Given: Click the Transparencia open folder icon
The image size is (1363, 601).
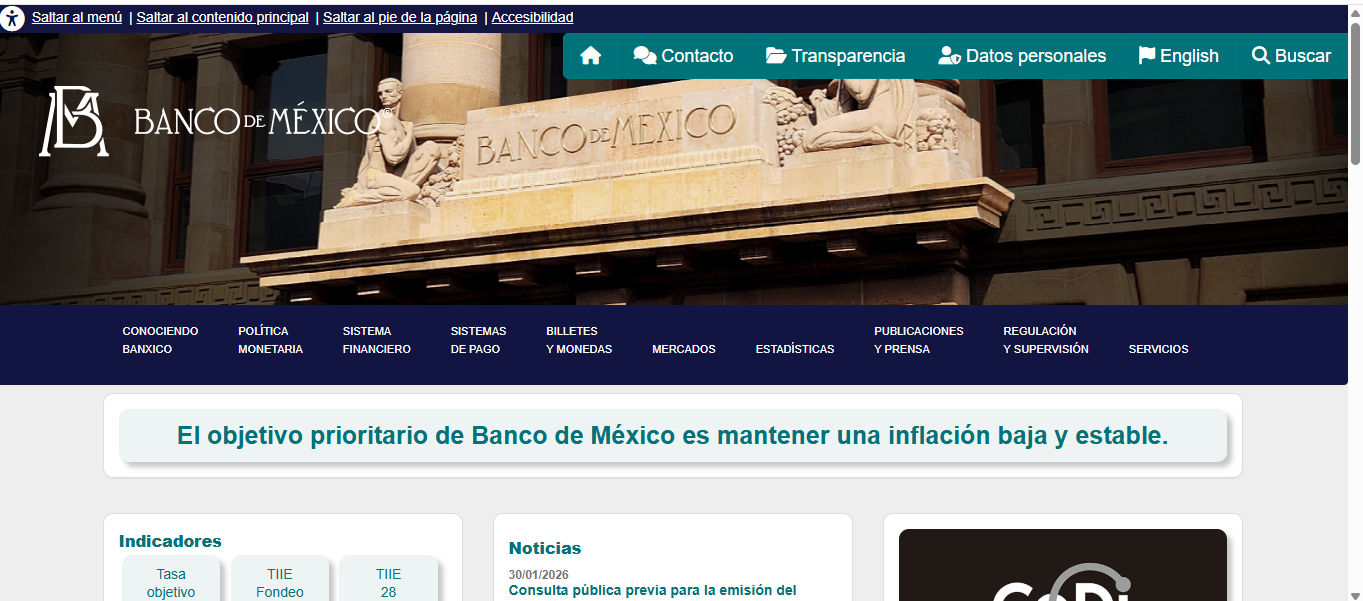Looking at the screenshot, I should coord(776,56).
